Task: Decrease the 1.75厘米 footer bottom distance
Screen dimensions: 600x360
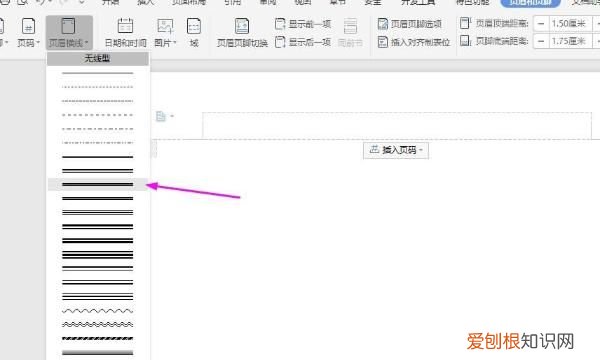Action: 541,41
